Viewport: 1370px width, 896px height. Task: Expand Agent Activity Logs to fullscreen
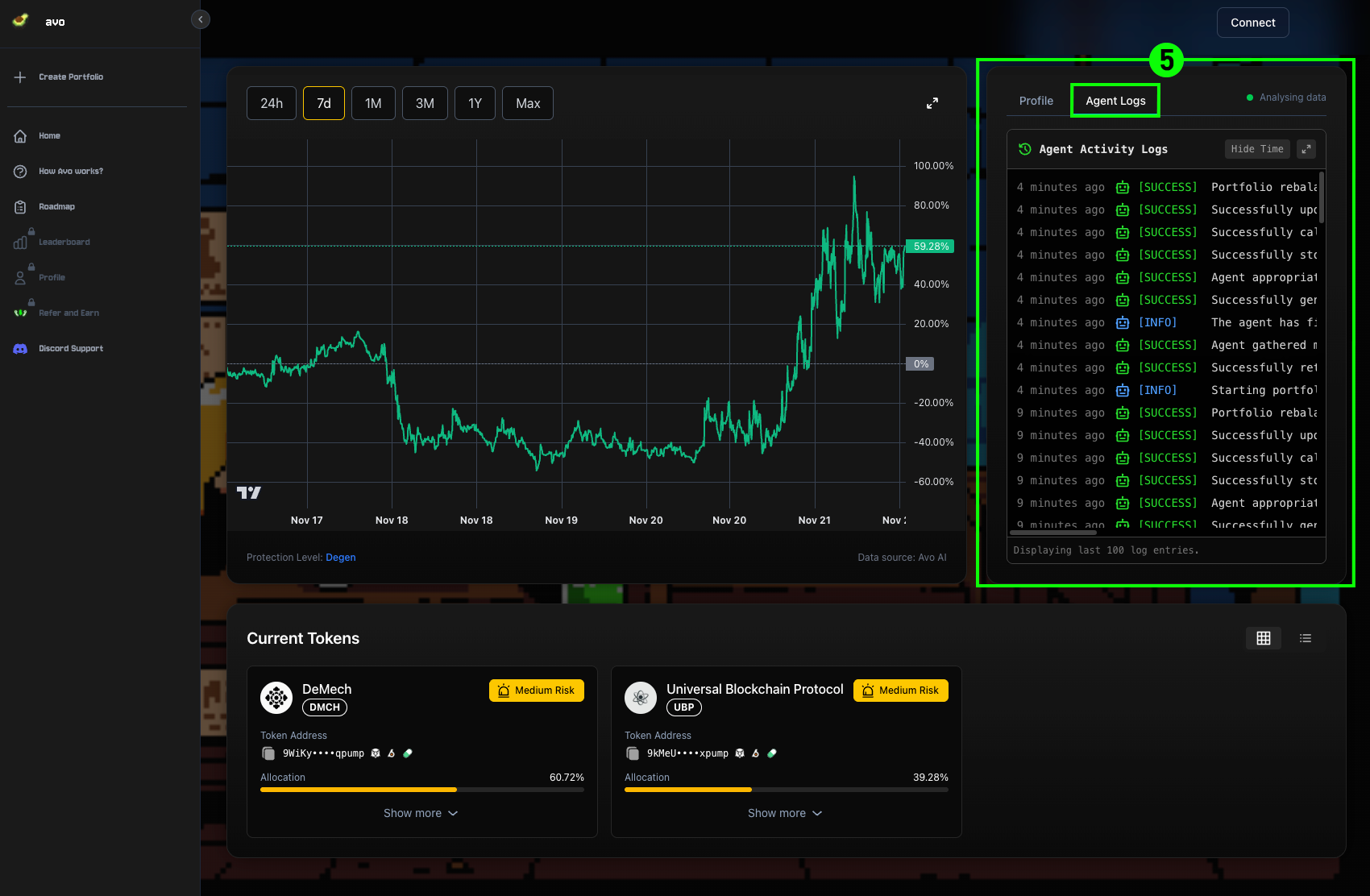[x=1306, y=149]
